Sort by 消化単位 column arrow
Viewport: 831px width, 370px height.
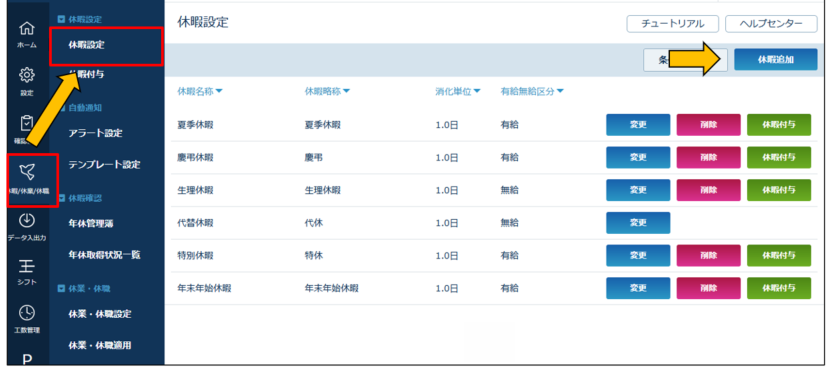point(476,92)
